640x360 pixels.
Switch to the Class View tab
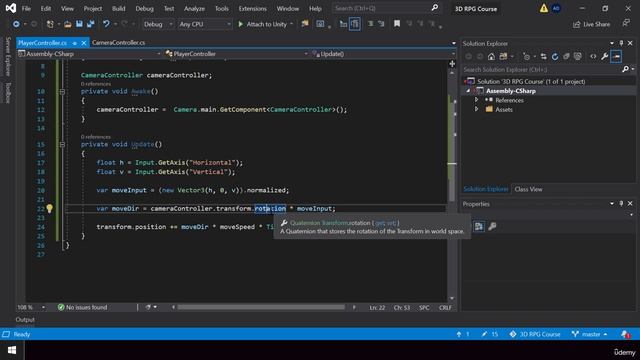click(x=528, y=189)
